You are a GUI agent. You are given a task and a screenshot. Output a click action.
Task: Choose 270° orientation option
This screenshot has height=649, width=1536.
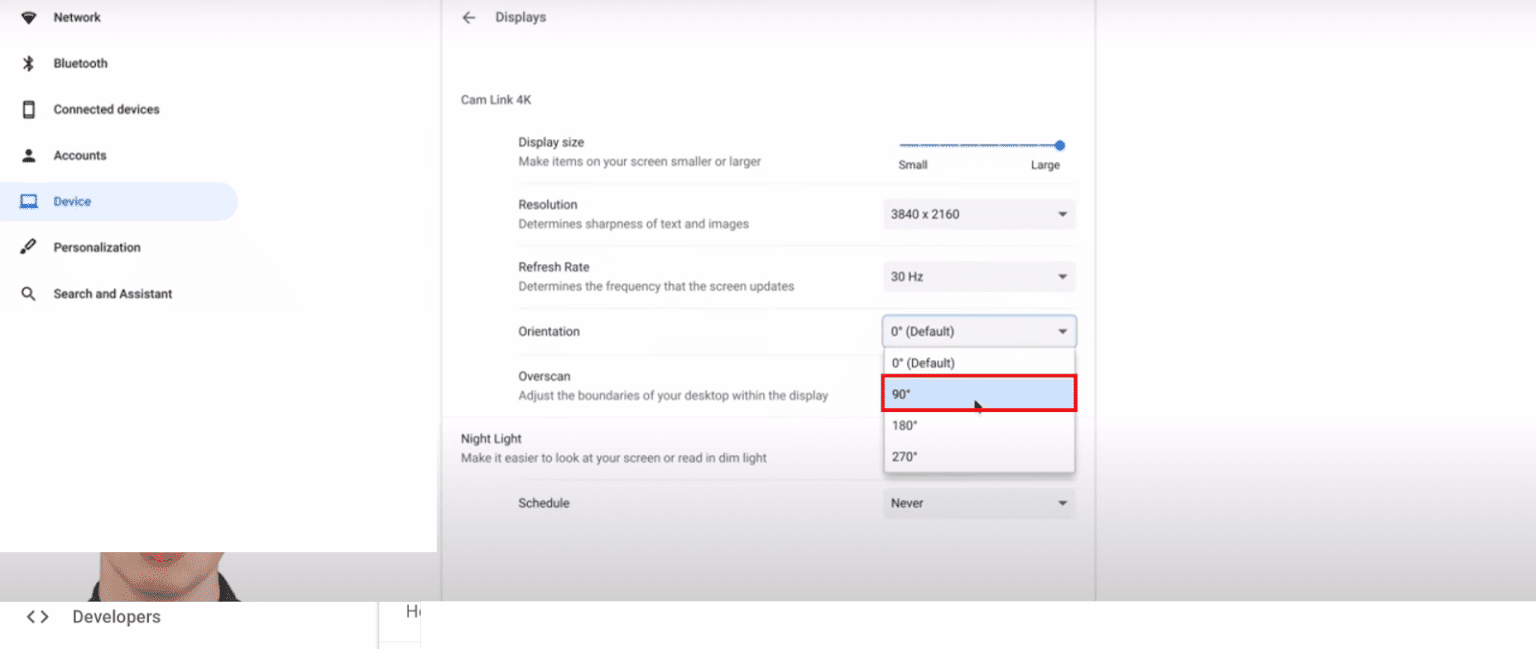tap(979, 456)
